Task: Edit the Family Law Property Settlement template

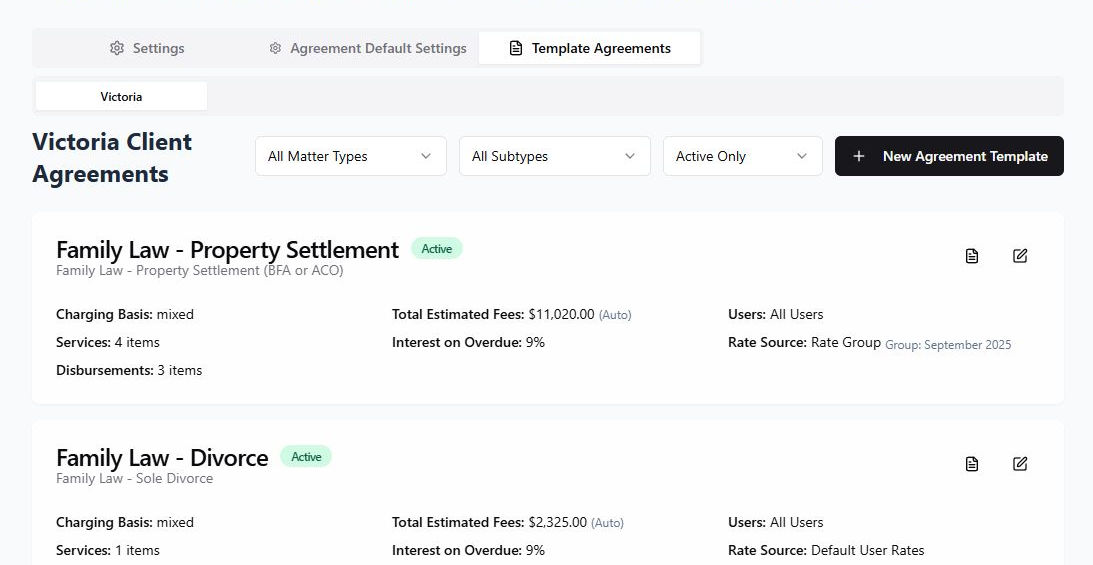Action: pos(1020,256)
